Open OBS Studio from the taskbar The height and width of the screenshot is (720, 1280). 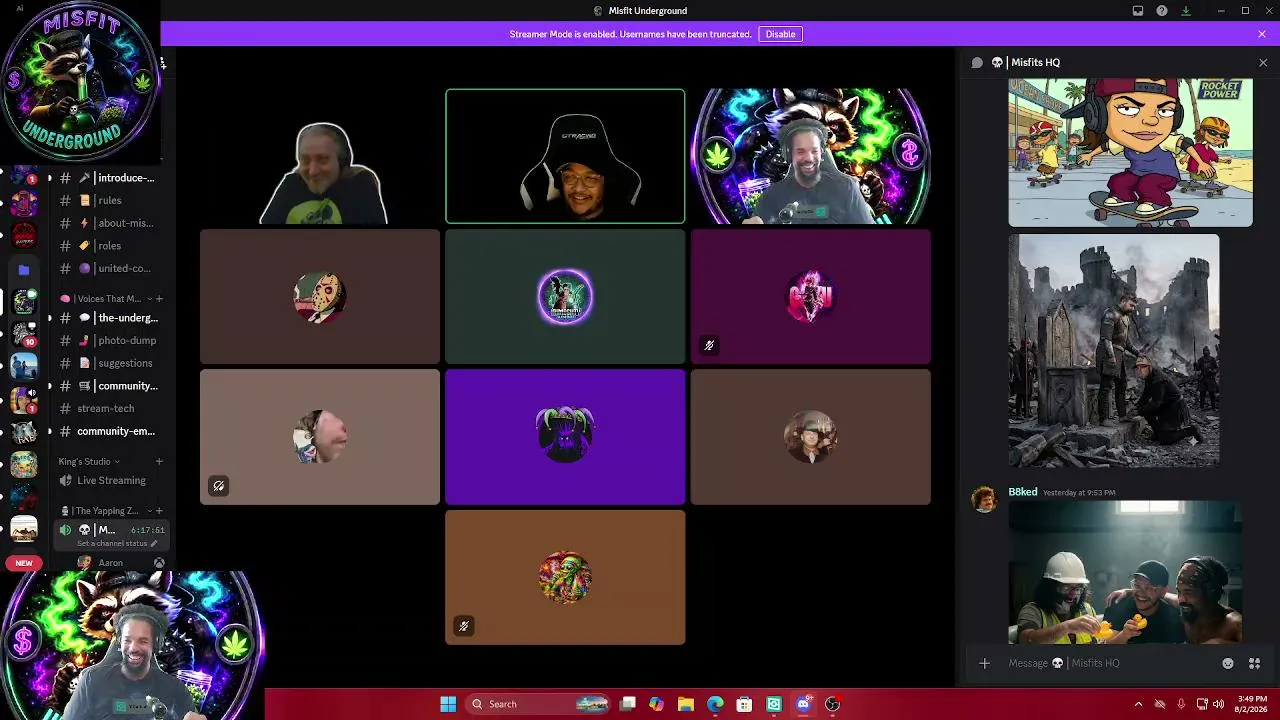832,704
